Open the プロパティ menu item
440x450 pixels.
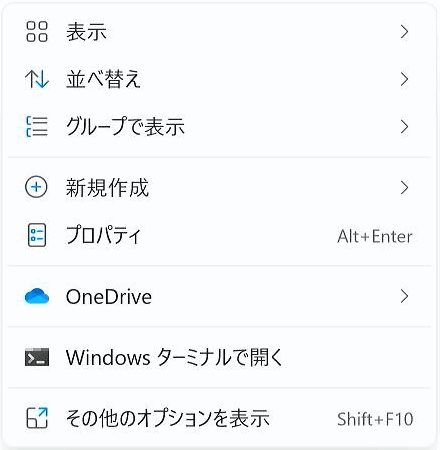pyautogui.click(x=220, y=236)
